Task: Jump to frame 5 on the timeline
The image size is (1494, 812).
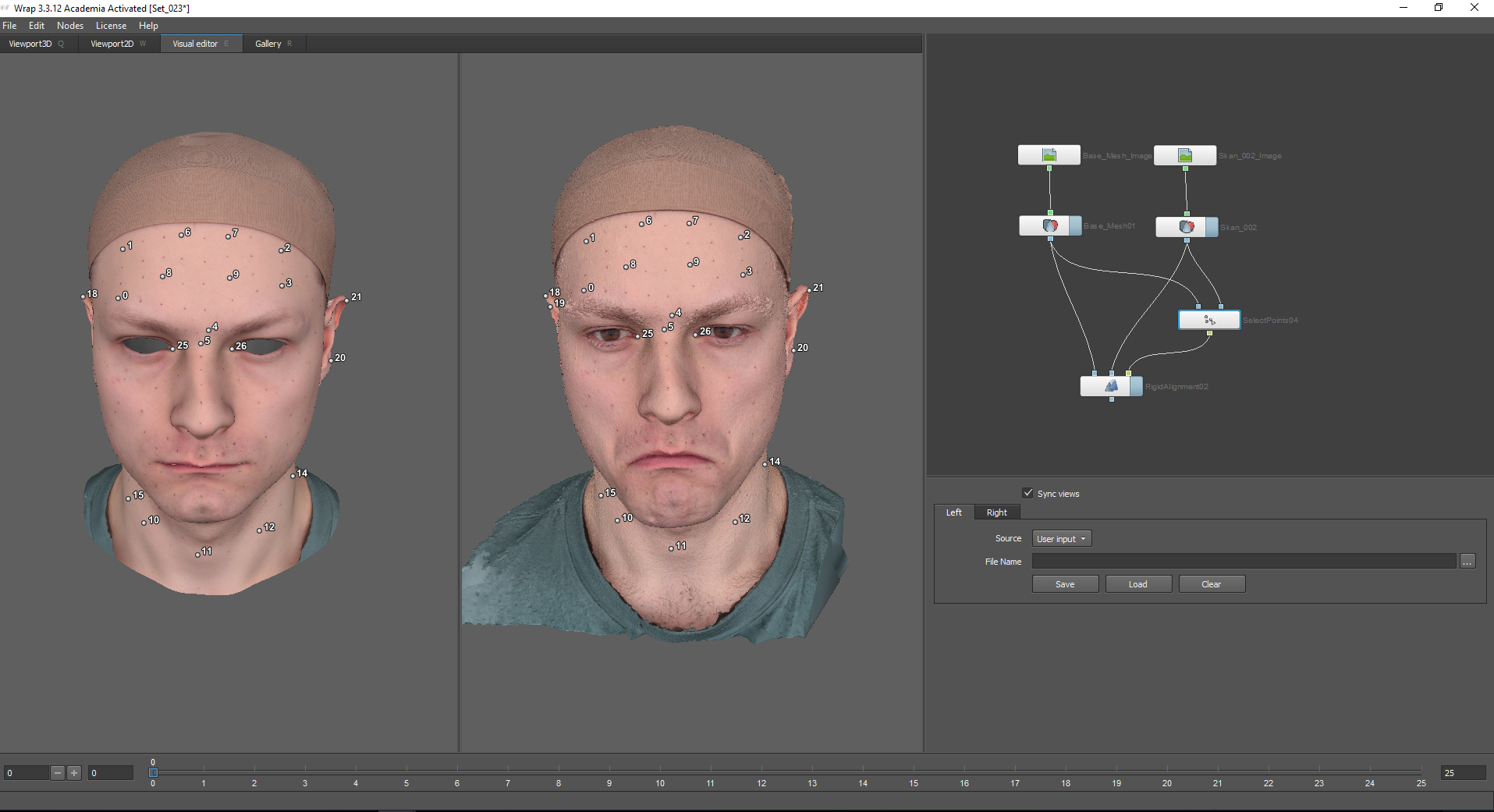Action: (x=406, y=783)
